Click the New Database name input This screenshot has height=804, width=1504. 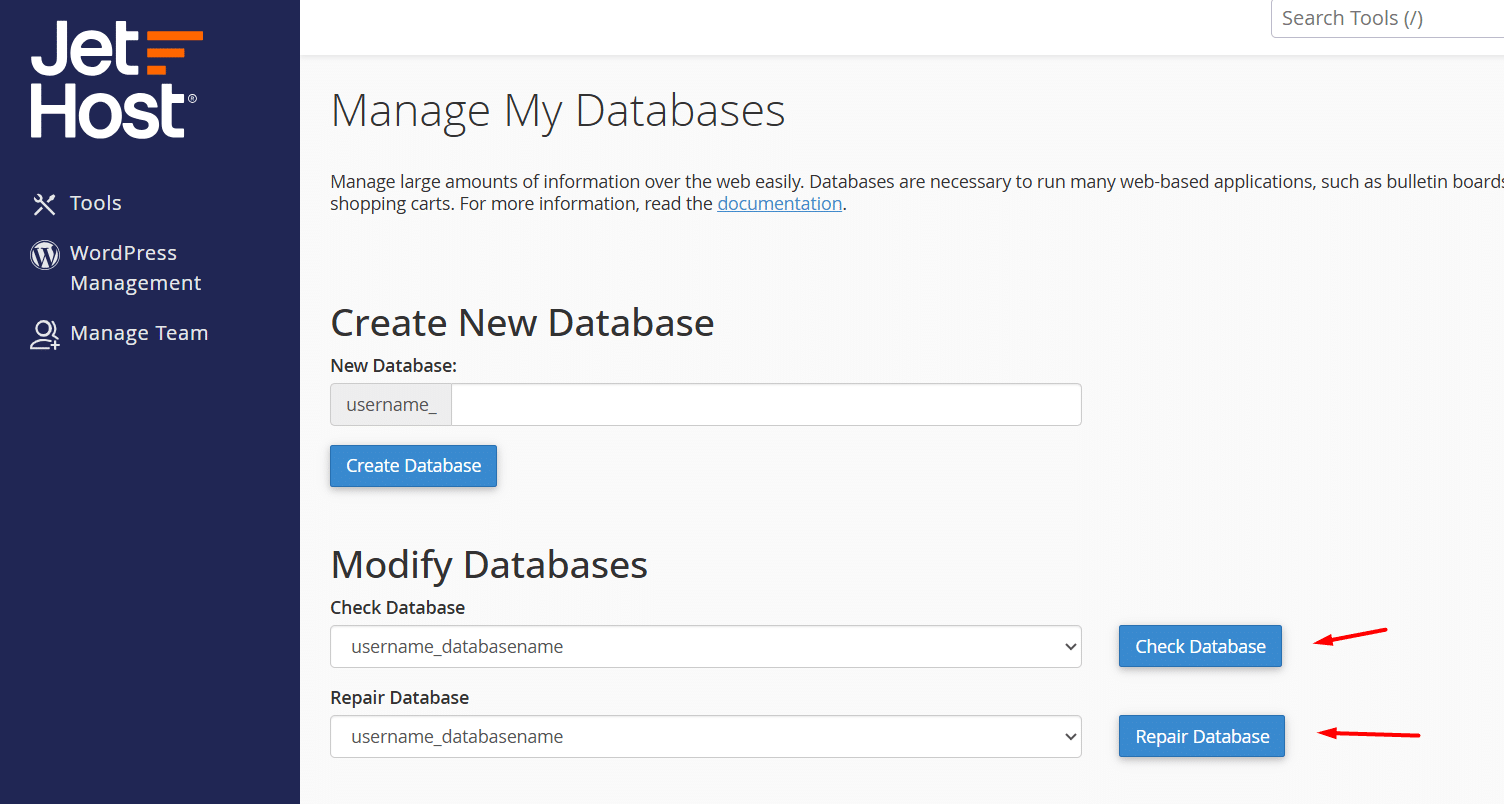(766, 405)
